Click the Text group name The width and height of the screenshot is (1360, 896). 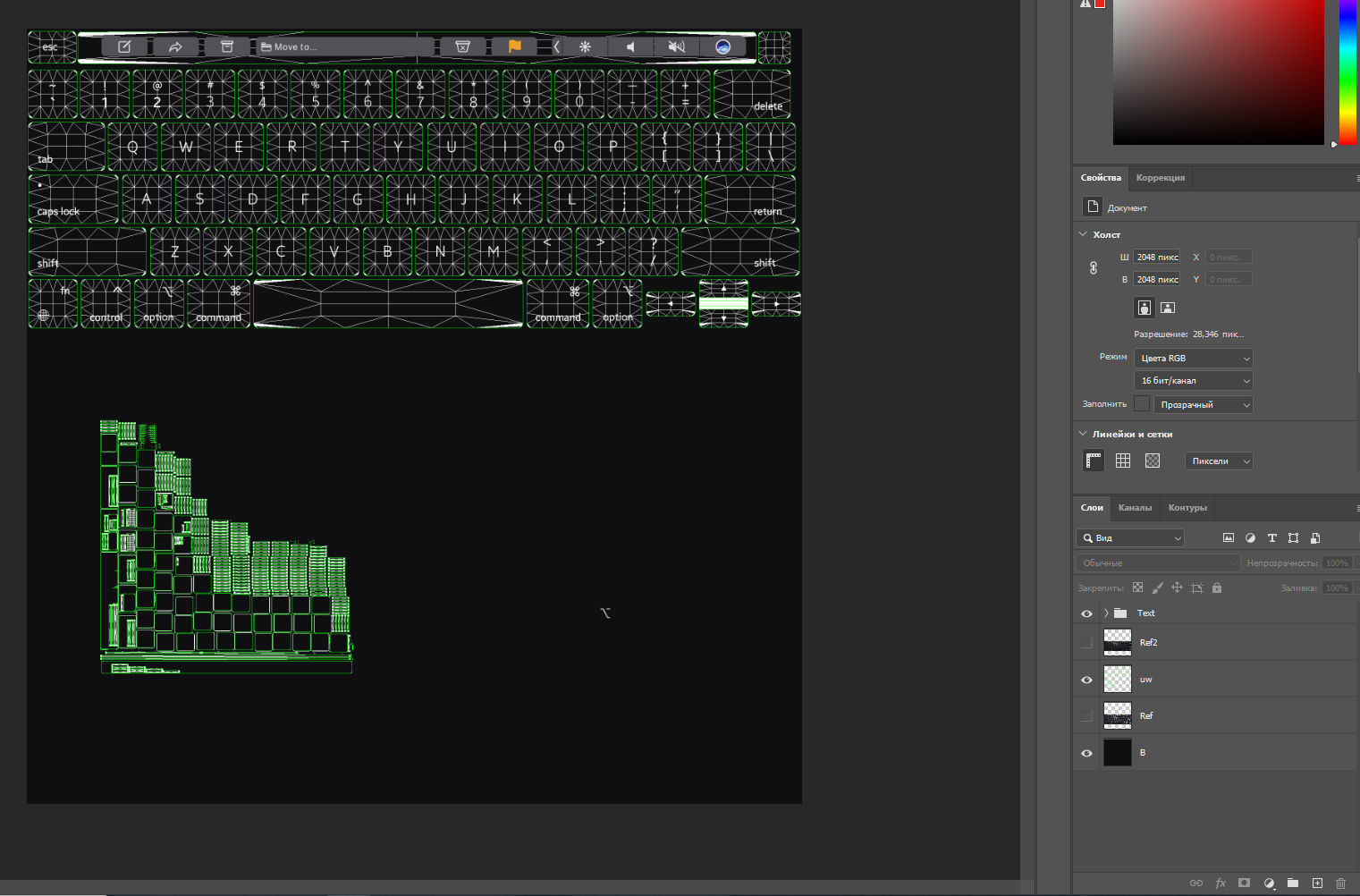1145,613
